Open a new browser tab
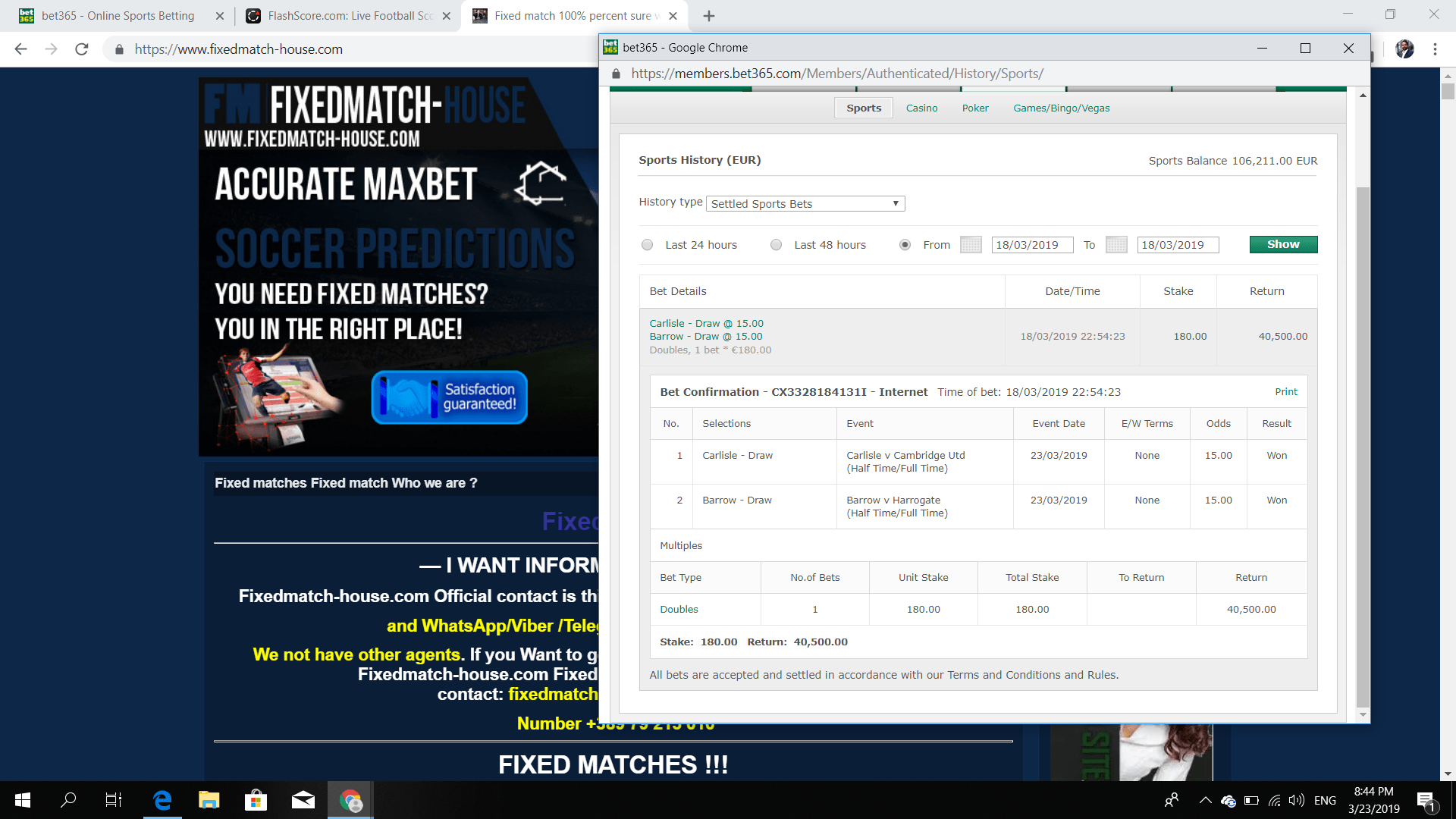The height and width of the screenshot is (819, 1456). click(709, 16)
